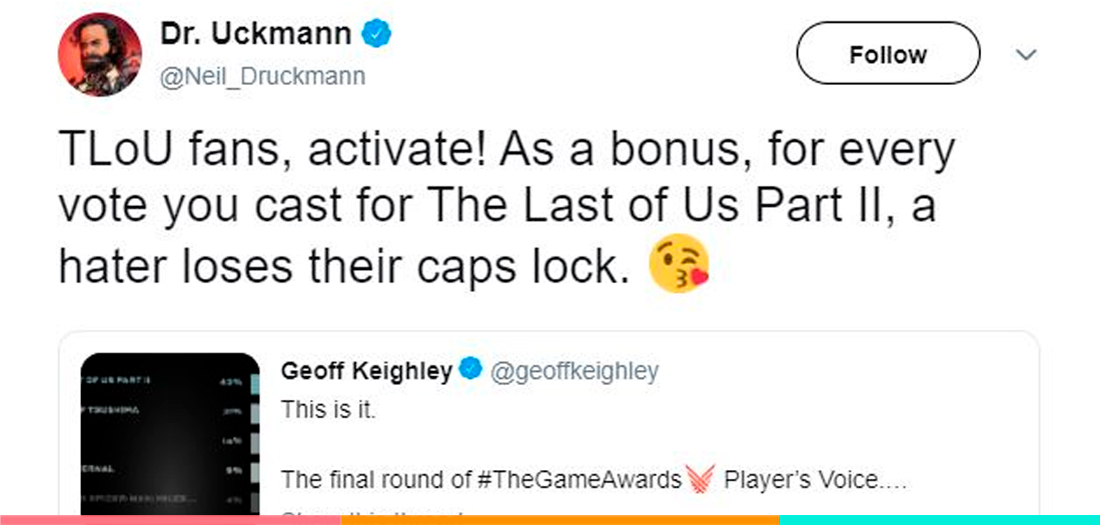Click the teal segment of the bottom color bar

coord(940,520)
